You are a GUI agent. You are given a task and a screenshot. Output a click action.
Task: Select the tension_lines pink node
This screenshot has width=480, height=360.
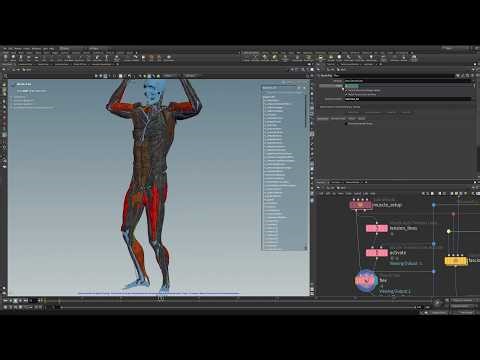pyautogui.click(x=377, y=228)
